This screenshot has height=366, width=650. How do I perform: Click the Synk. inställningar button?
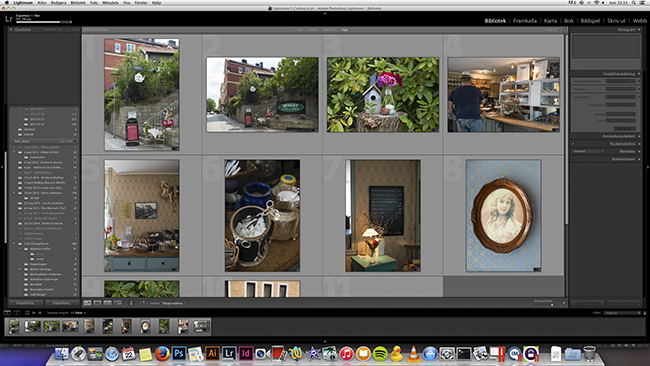point(624,303)
